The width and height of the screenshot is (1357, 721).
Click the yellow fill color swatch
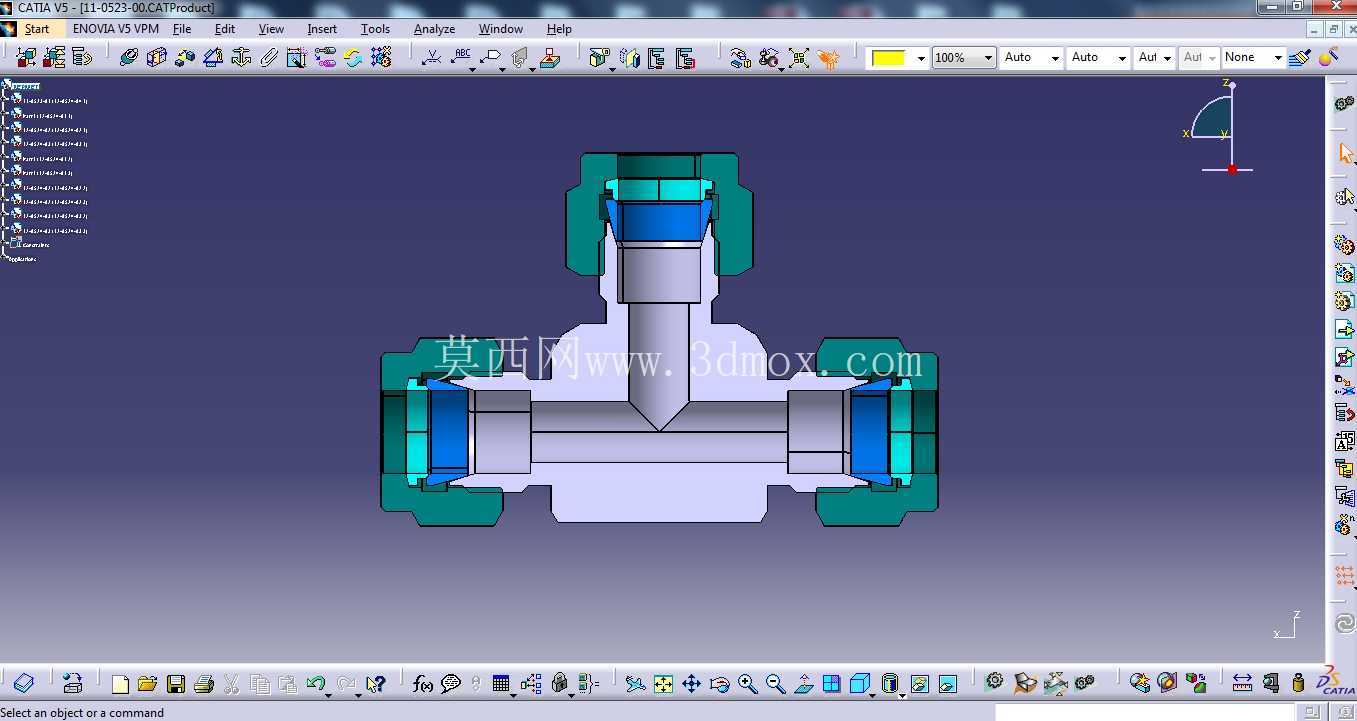click(x=888, y=58)
